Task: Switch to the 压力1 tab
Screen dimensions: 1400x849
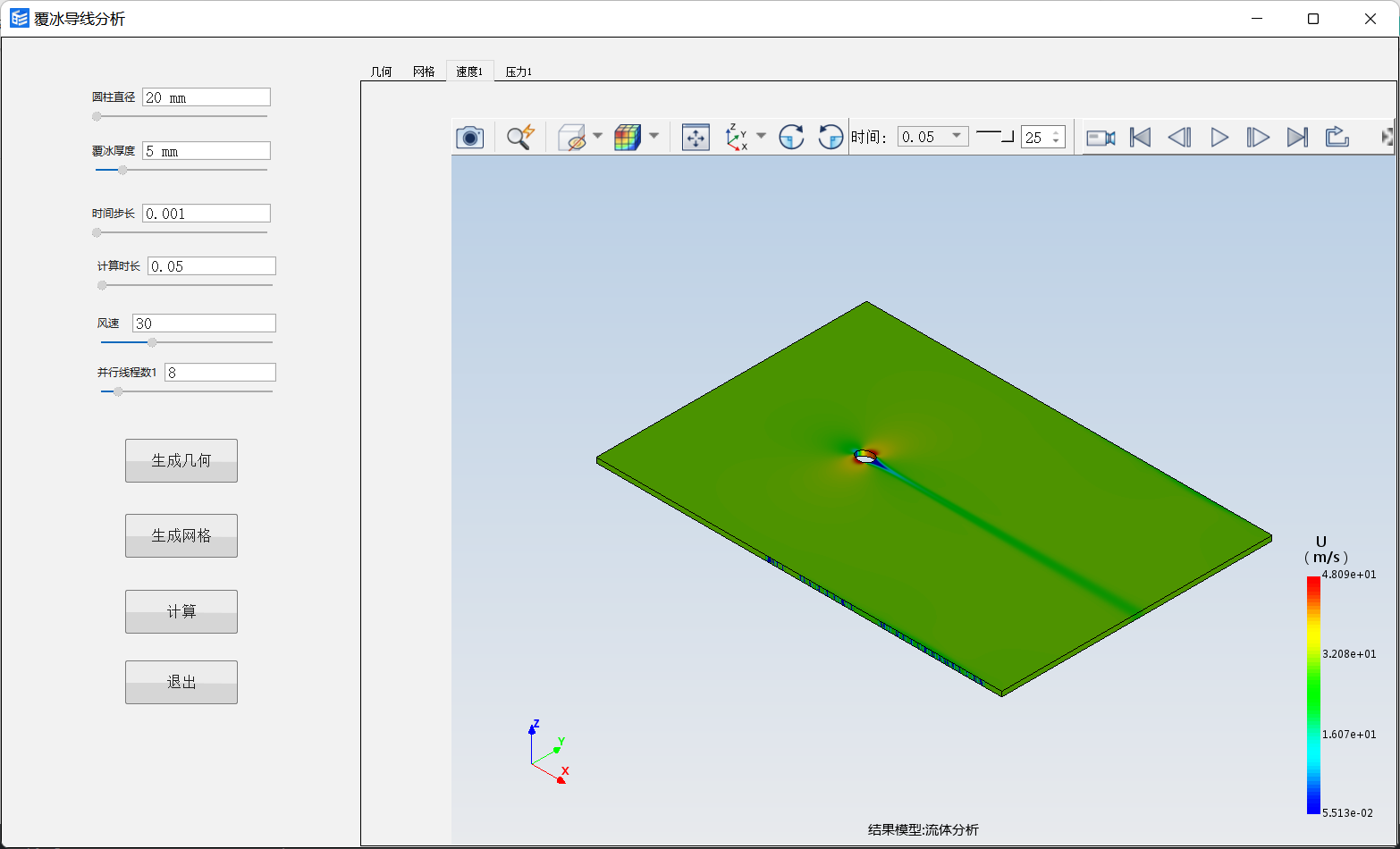Action: (x=519, y=71)
